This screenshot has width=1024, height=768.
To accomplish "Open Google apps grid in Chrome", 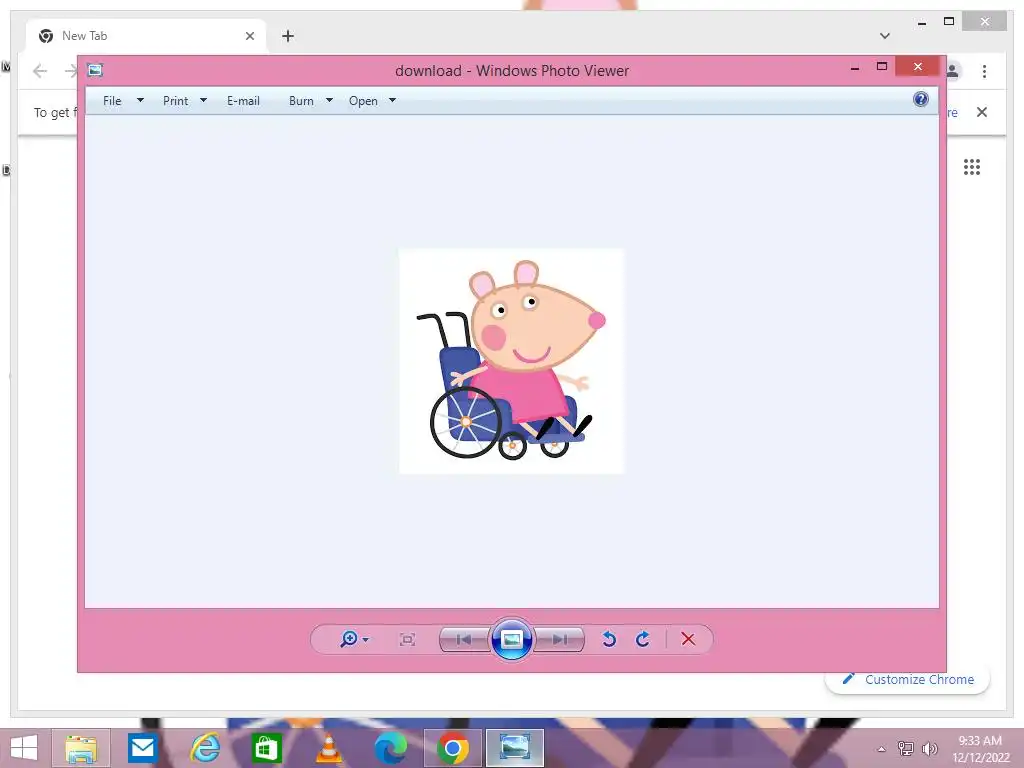I will click(x=972, y=167).
